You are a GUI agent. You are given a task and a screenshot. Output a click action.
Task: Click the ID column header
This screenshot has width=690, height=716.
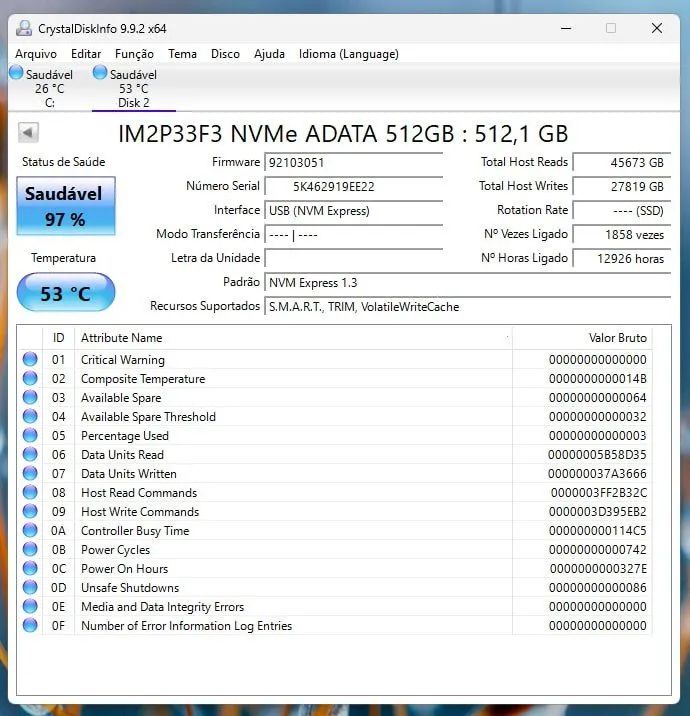click(x=58, y=338)
